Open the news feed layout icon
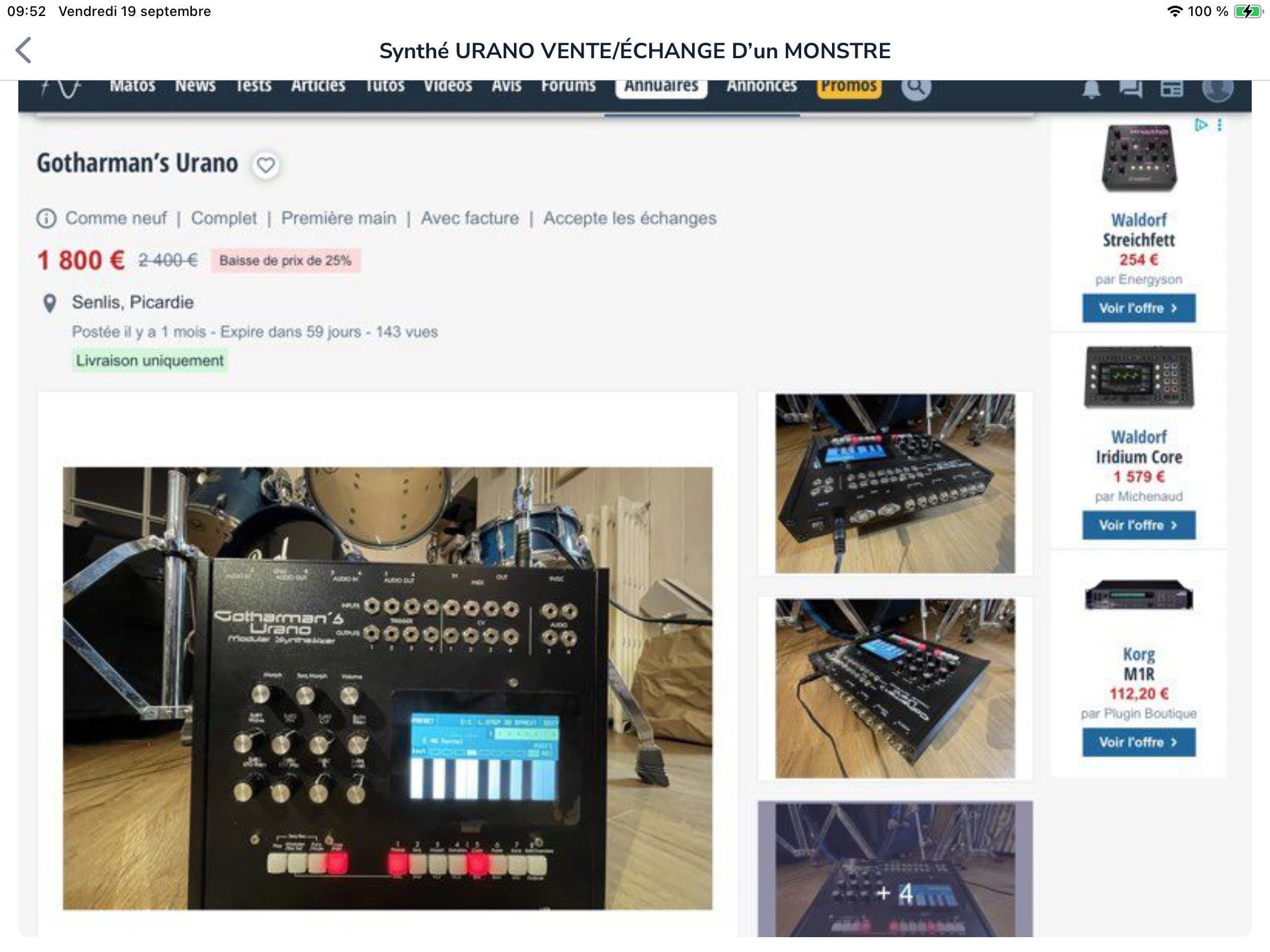 [x=1172, y=89]
